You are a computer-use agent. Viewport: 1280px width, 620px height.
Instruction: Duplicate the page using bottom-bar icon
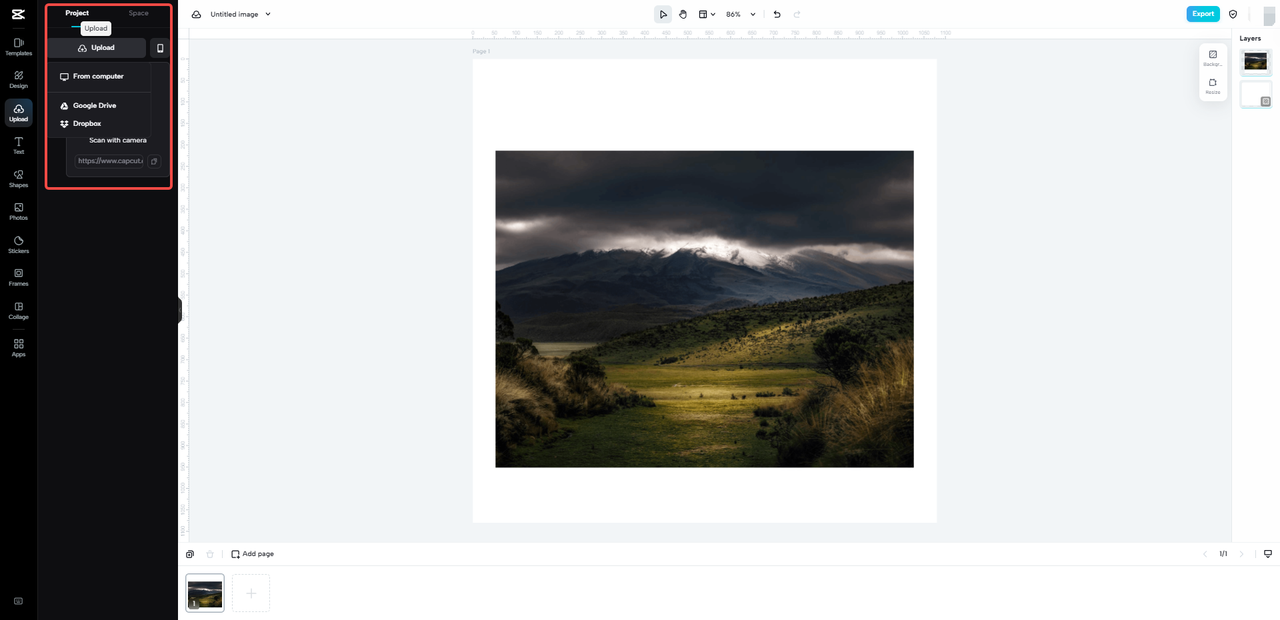pyautogui.click(x=190, y=554)
